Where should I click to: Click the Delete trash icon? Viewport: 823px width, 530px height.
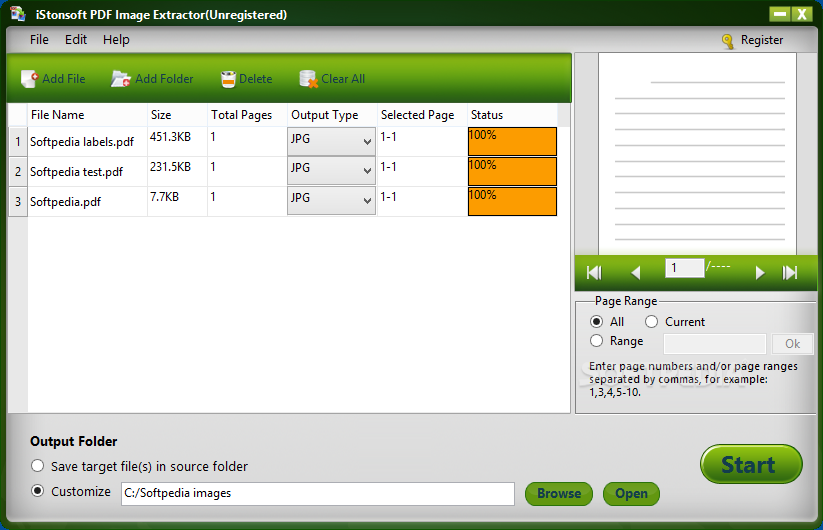coord(228,79)
